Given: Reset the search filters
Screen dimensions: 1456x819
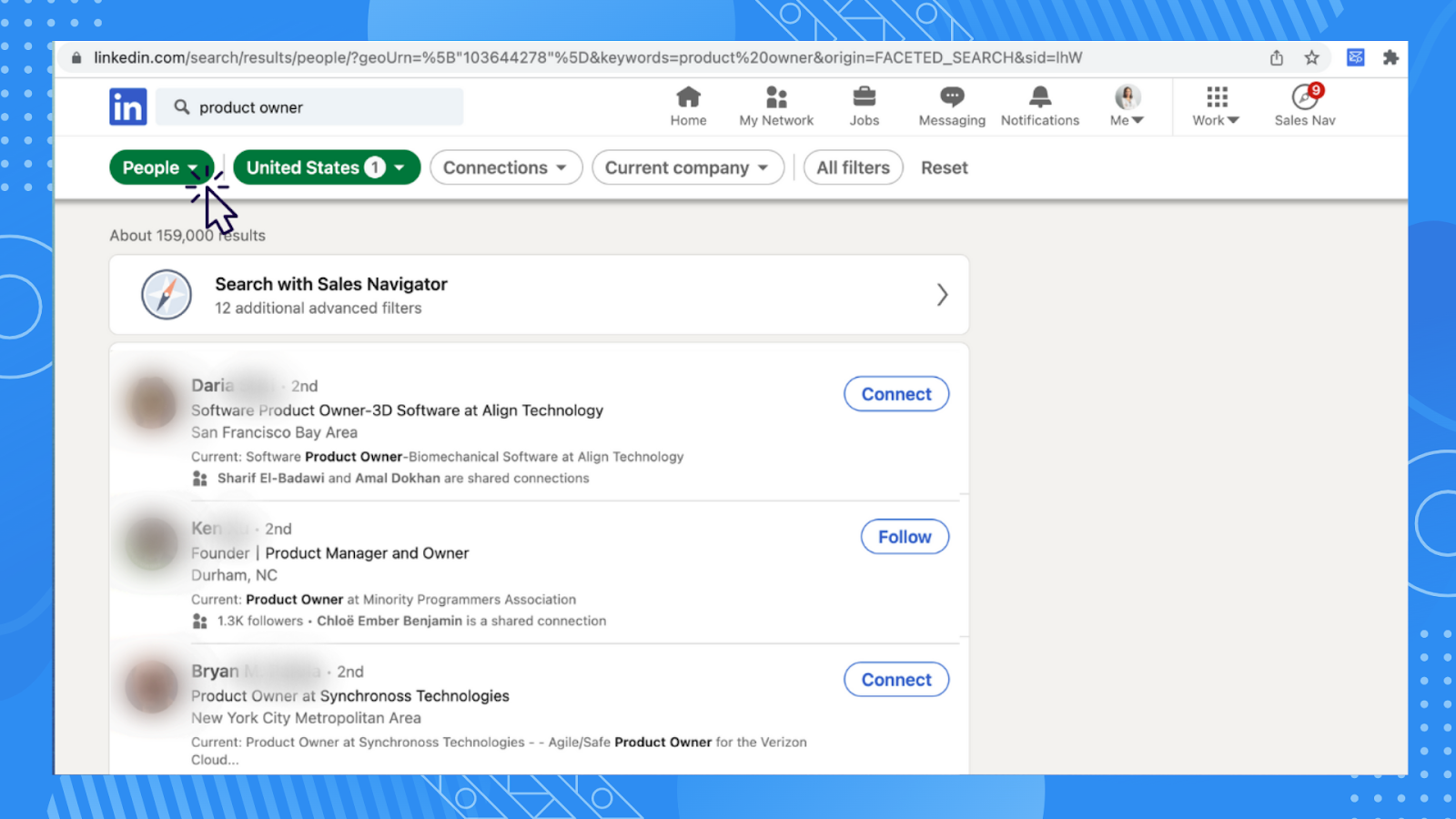Looking at the screenshot, I should pyautogui.click(x=945, y=167).
